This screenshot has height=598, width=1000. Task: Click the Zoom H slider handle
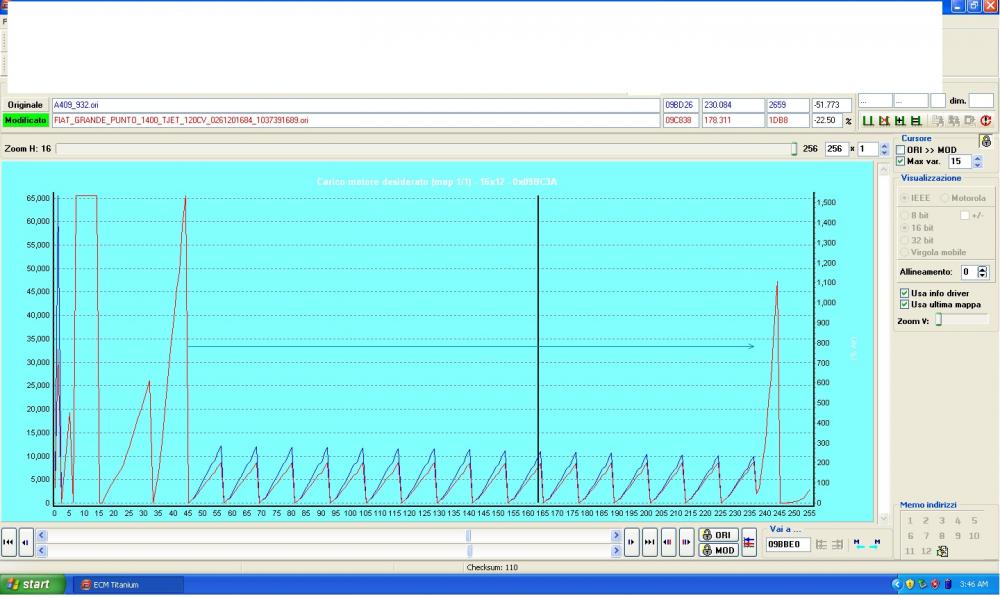coord(794,149)
